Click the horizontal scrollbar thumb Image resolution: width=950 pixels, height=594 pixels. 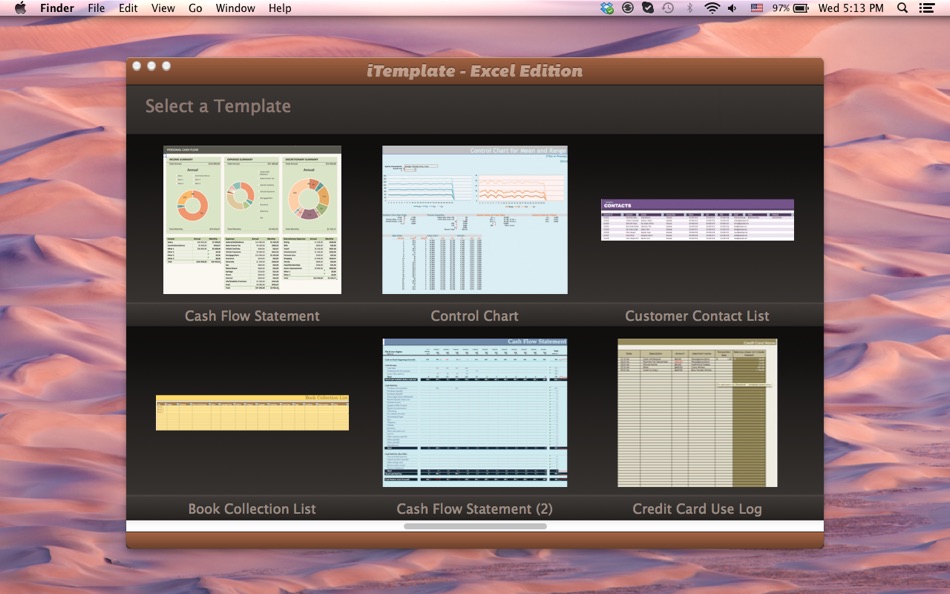click(x=475, y=526)
